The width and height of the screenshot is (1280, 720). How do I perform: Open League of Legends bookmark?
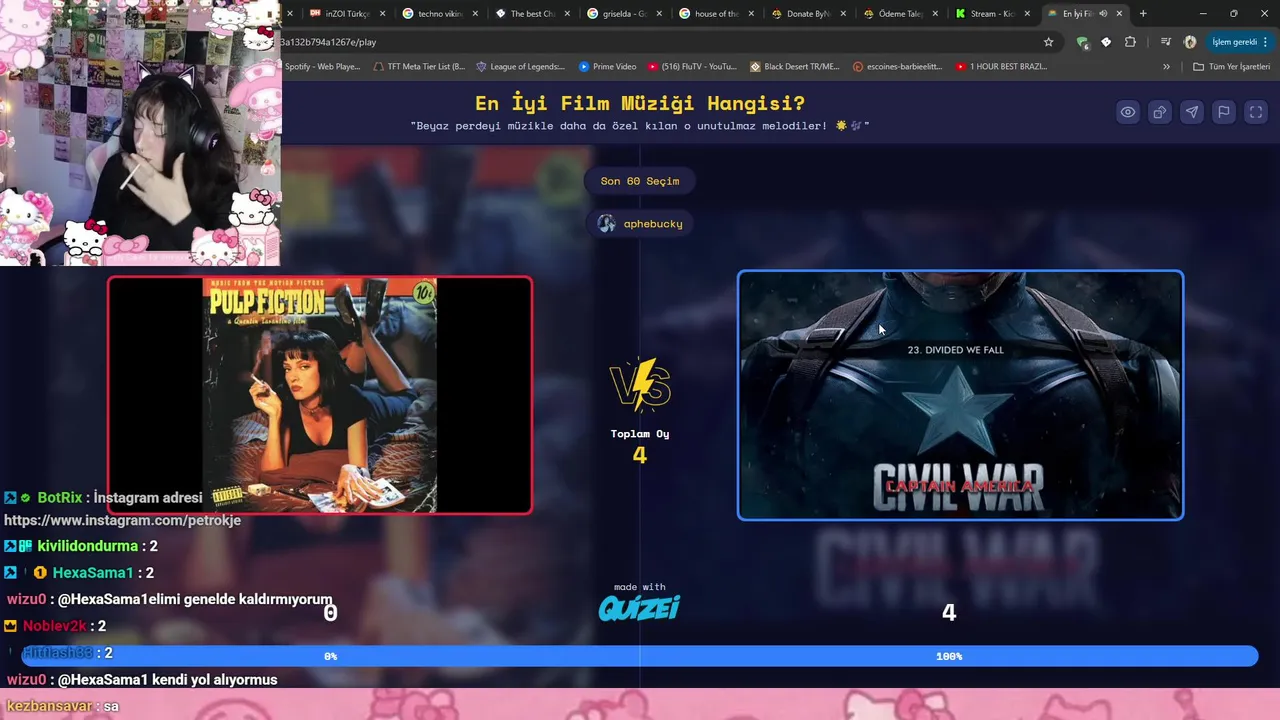coord(521,67)
